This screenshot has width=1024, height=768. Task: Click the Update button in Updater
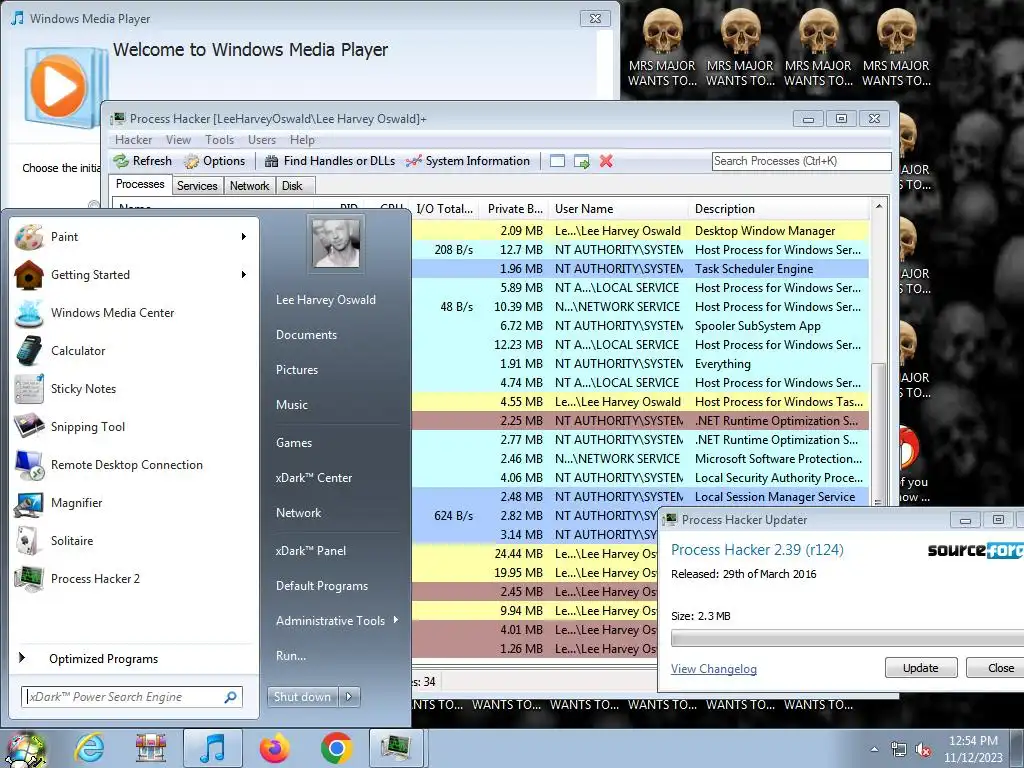(x=921, y=668)
